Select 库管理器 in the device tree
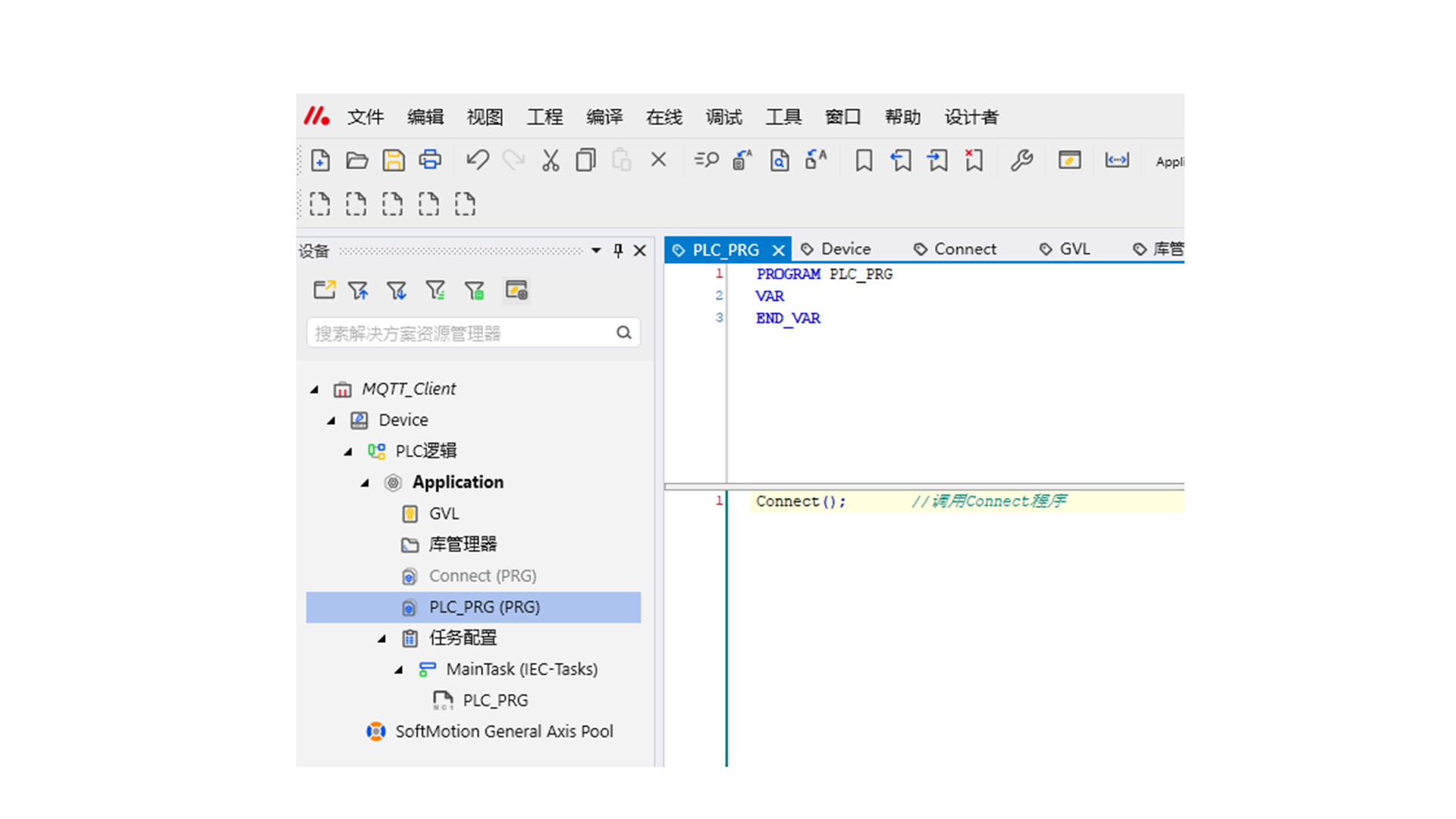 coord(463,544)
